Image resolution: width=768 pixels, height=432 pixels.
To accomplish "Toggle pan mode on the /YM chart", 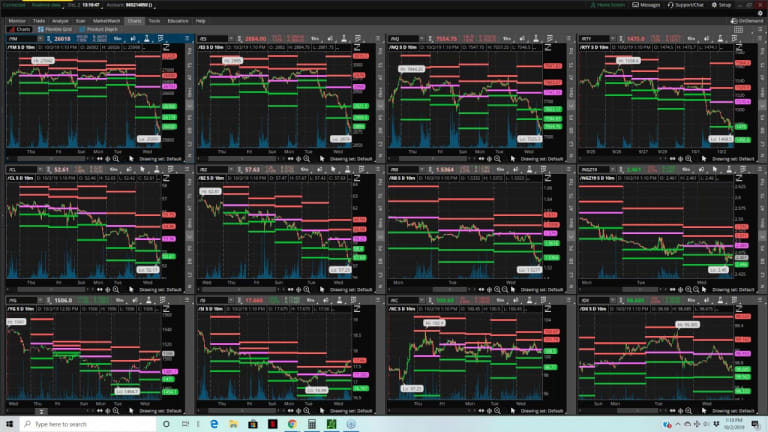I will click(x=99, y=159).
